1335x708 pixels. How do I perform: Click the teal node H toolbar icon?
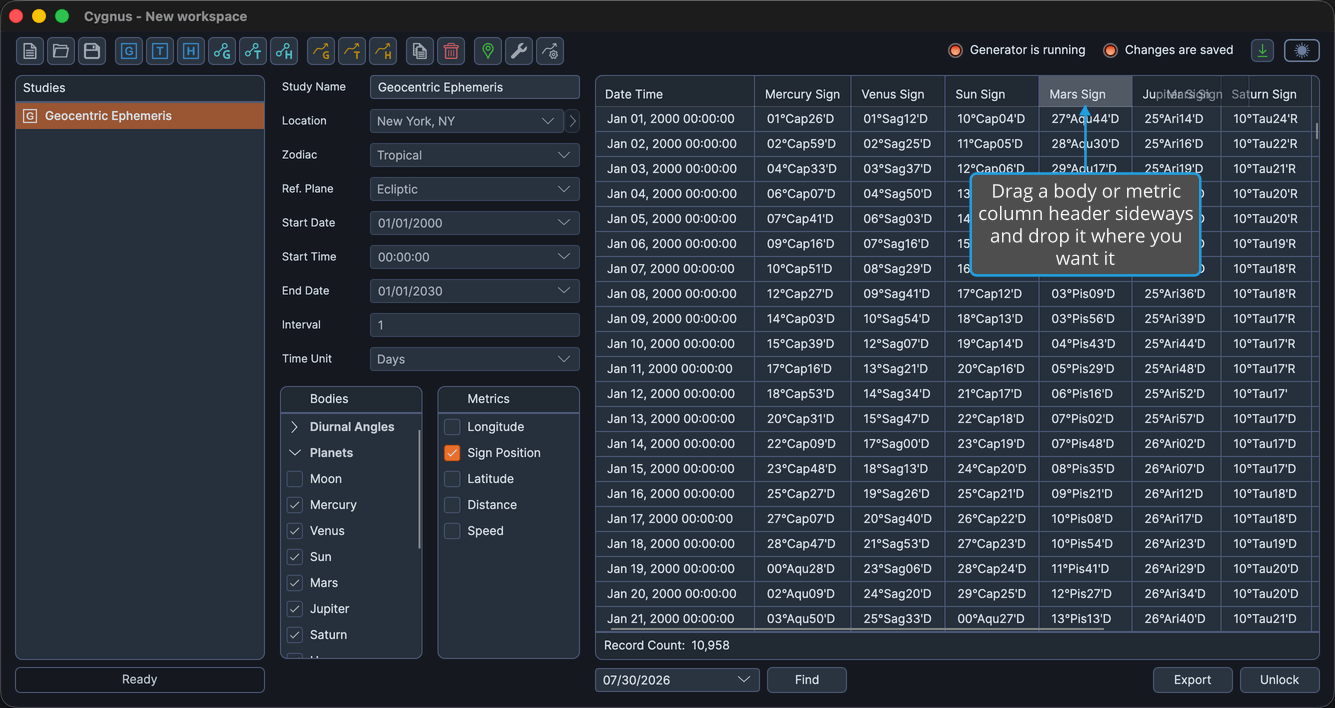[284, 51]
